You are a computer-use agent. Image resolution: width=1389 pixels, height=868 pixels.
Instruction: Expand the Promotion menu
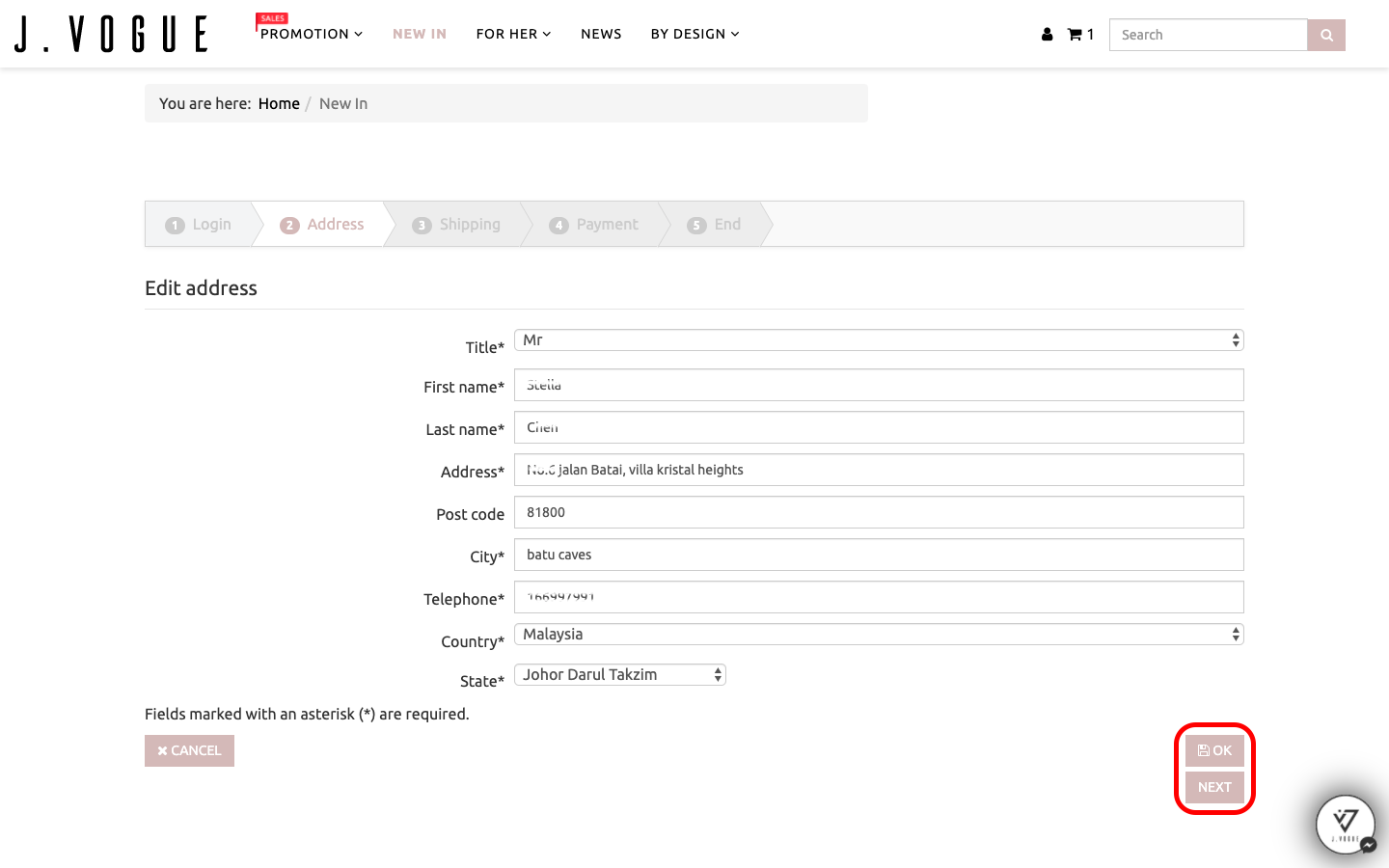pos(311,34)
